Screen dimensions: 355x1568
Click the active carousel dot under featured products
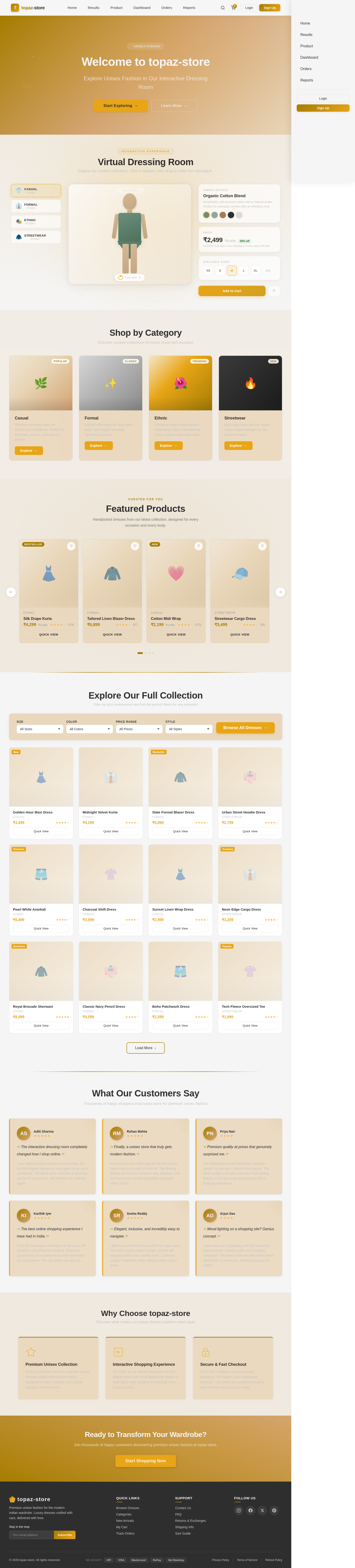pos(140,653)
